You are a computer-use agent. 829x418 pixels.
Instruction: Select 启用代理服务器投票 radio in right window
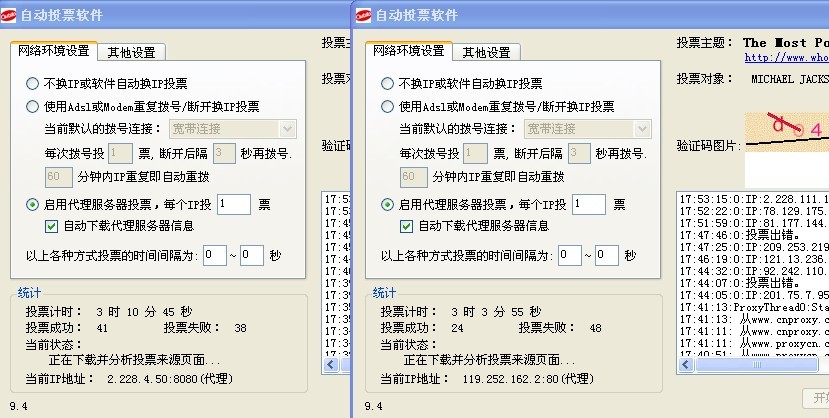tap(388, 204)
